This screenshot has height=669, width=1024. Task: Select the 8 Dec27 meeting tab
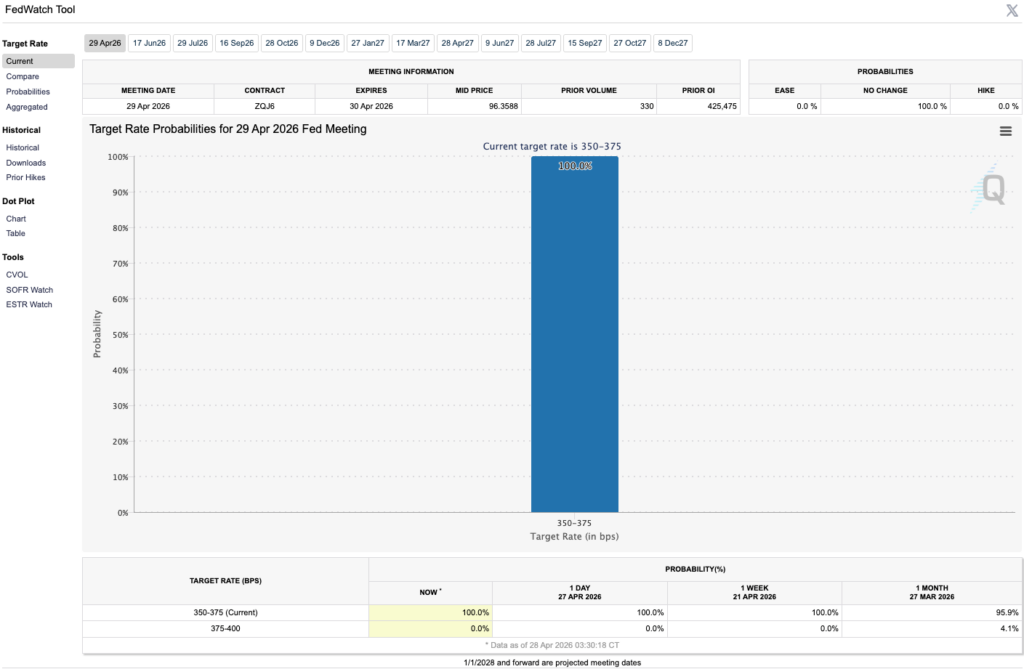click(x=673, y=43)
